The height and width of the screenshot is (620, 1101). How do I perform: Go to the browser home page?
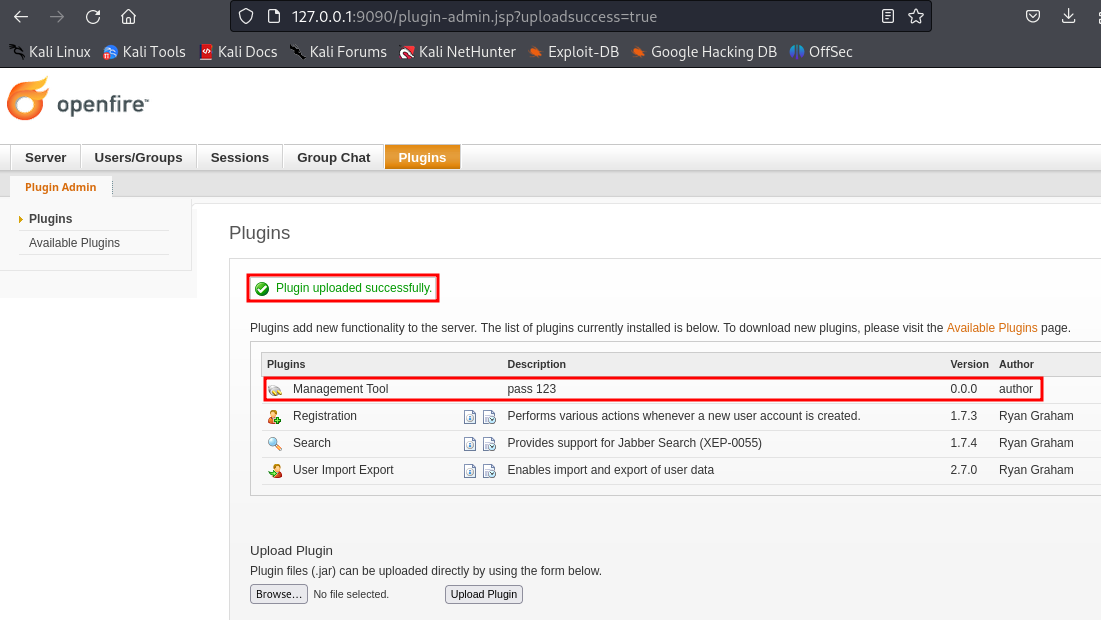(x=128, y=17)
